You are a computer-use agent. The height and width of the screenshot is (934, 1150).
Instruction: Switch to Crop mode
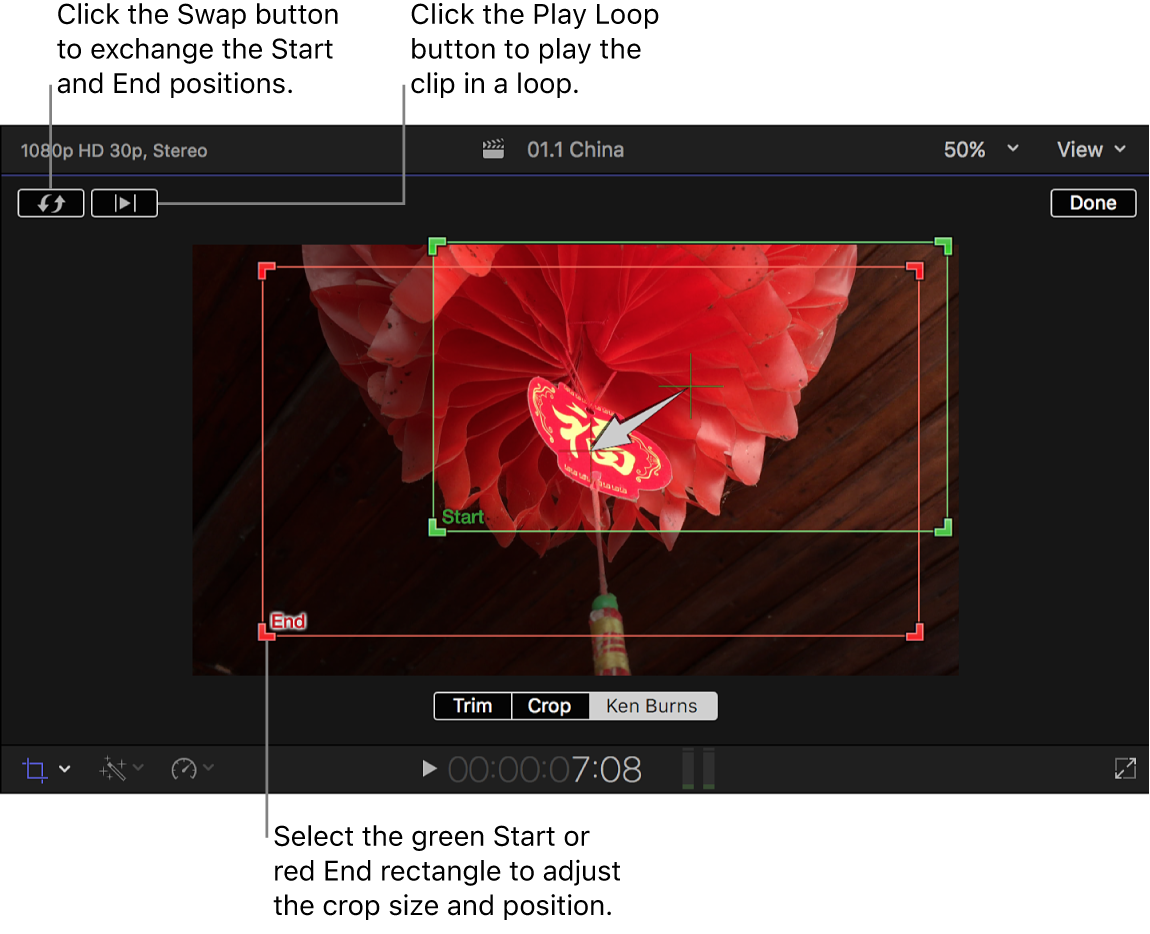pyautogui.click(x=549, y=706)
